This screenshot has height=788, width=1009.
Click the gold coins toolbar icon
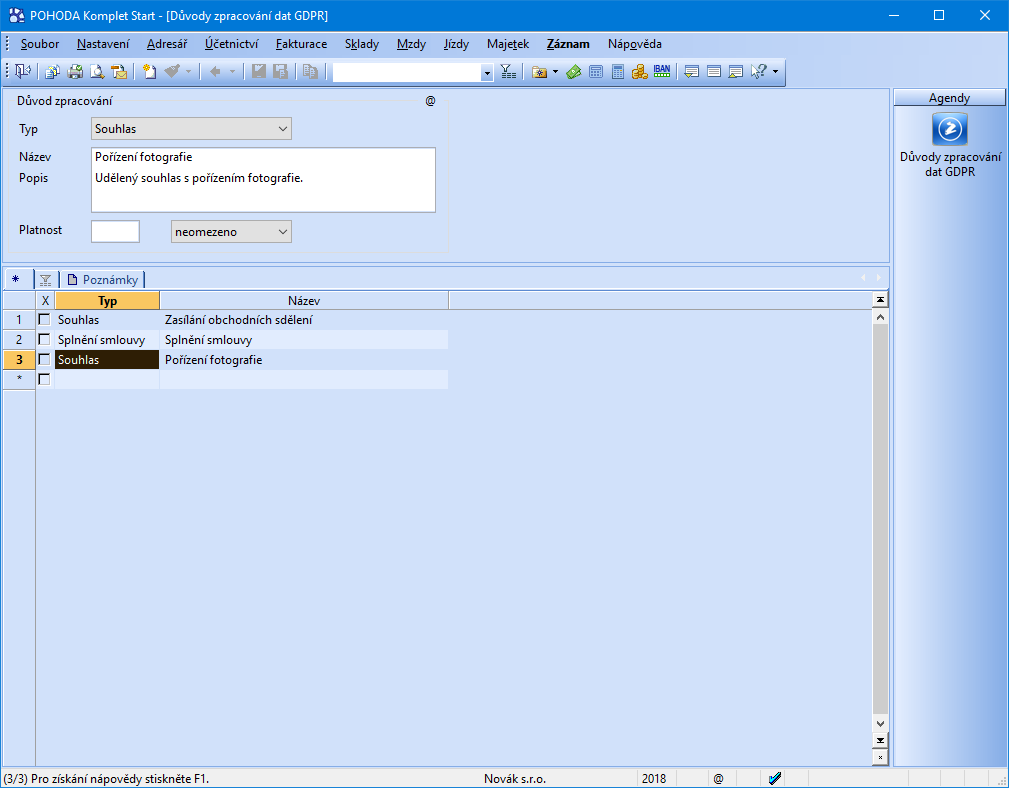639,72
